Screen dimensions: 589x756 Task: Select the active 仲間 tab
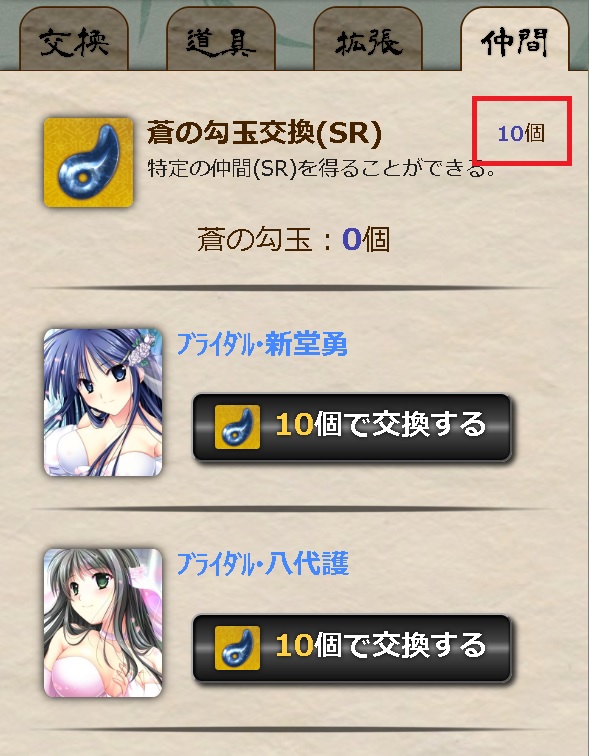pyautogui.click(x=515, y=40)
